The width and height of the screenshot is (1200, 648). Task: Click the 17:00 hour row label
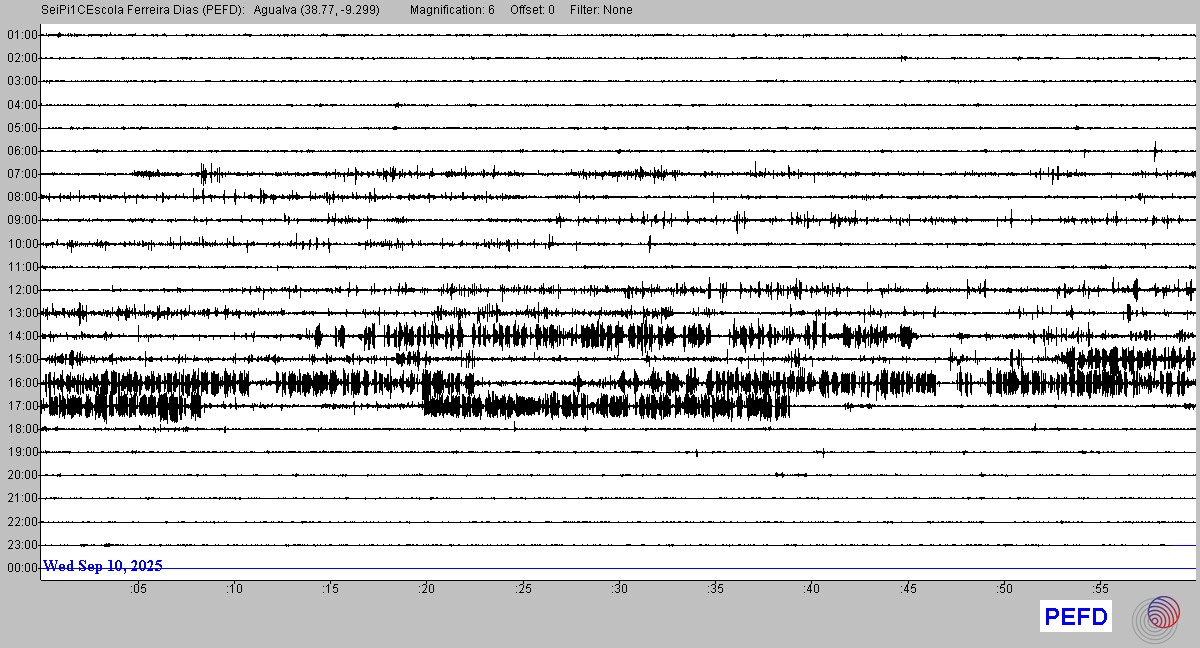click(22, 406)
